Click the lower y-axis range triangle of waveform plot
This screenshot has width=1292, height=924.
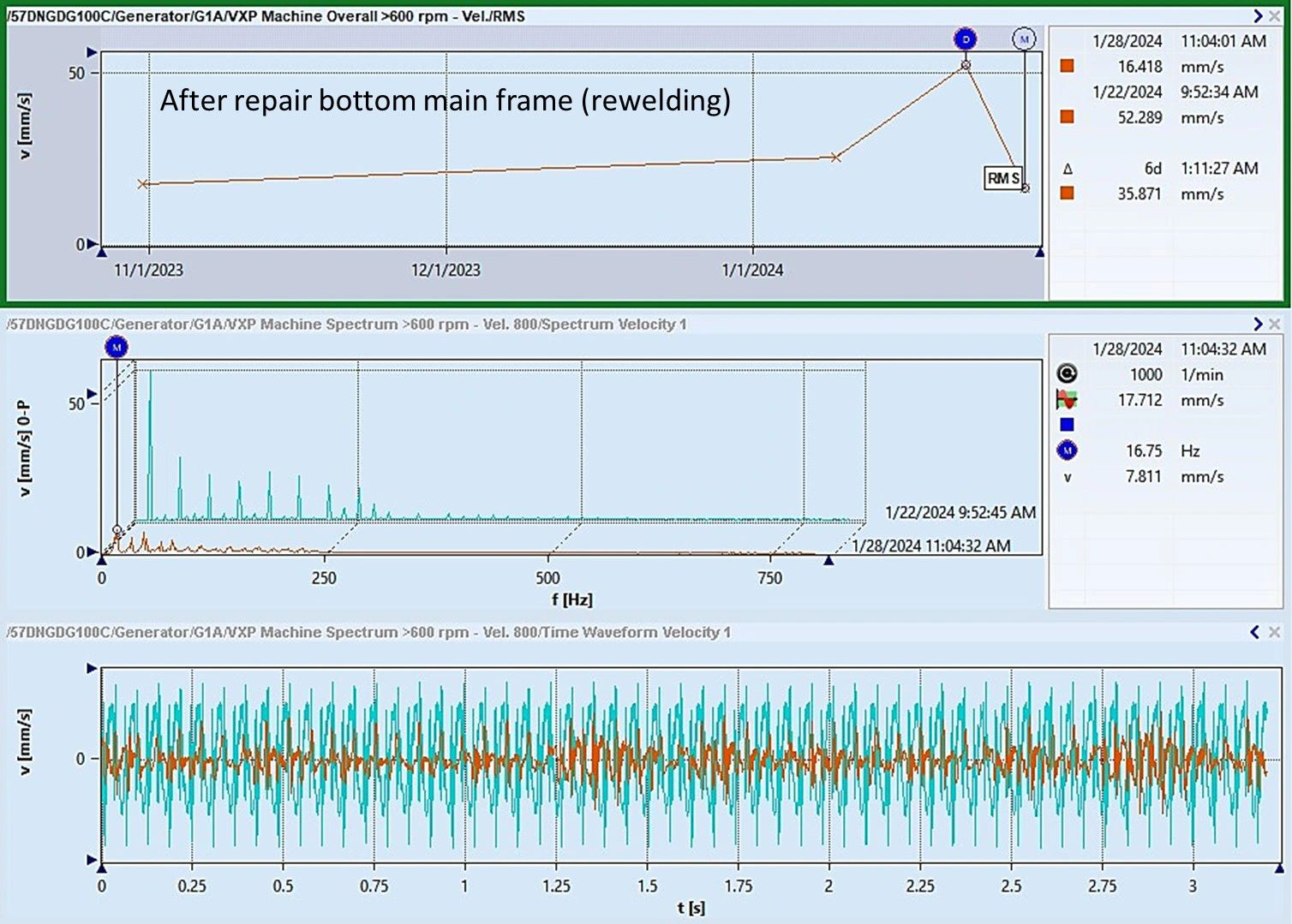[93, 860]
